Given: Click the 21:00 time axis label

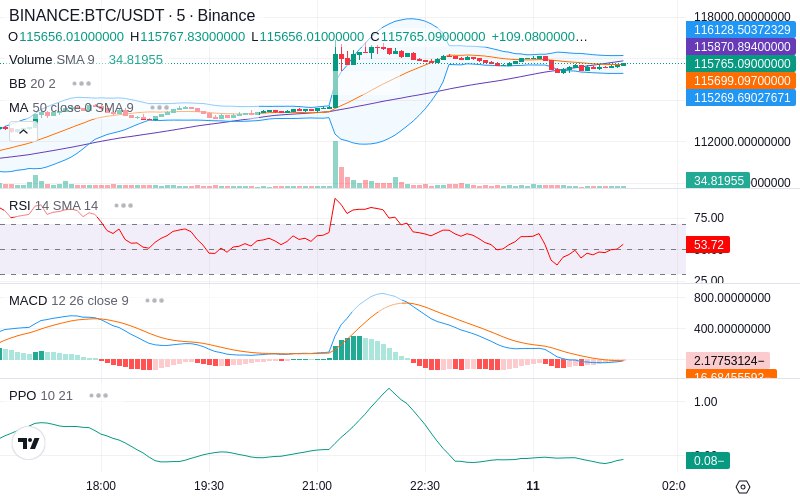Looking at the screenshot, I should point(317,486).
